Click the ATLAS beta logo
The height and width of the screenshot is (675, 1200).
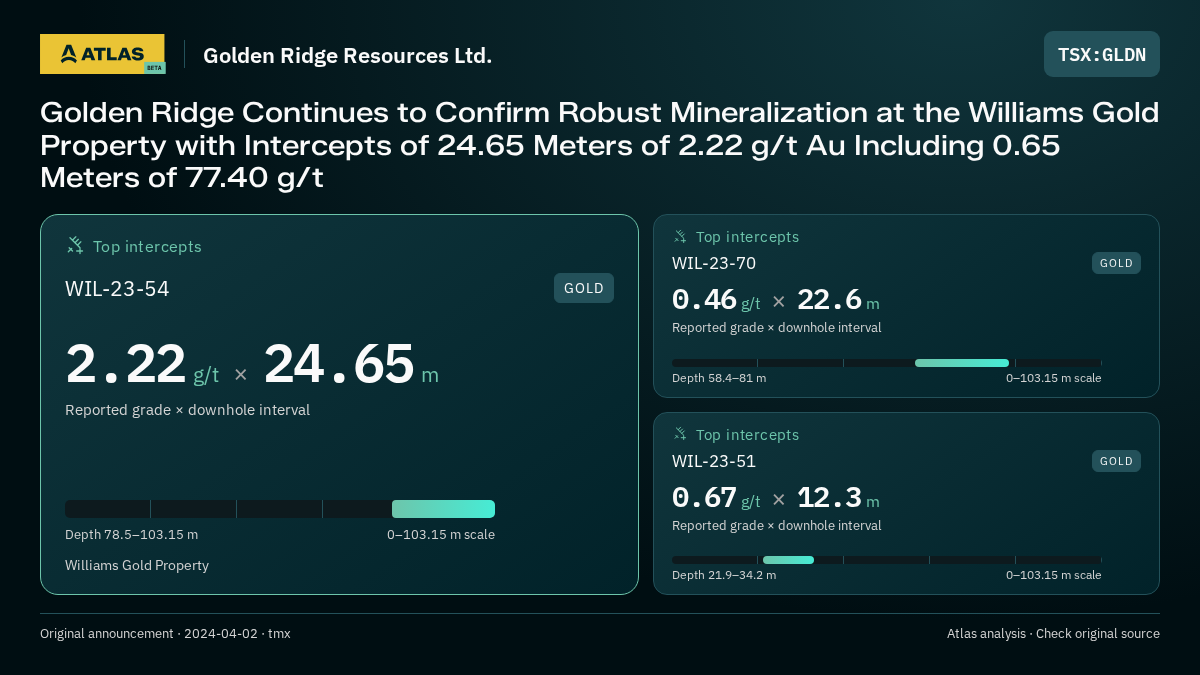[x=102, y=54]
